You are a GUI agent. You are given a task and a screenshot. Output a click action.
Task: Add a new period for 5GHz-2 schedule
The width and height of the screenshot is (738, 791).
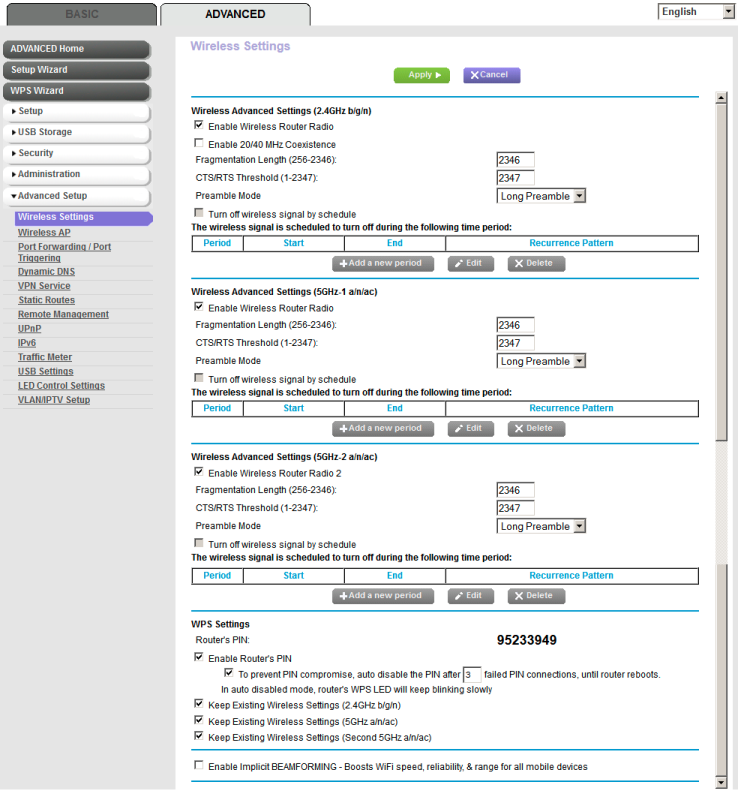[x=383, y=596]
